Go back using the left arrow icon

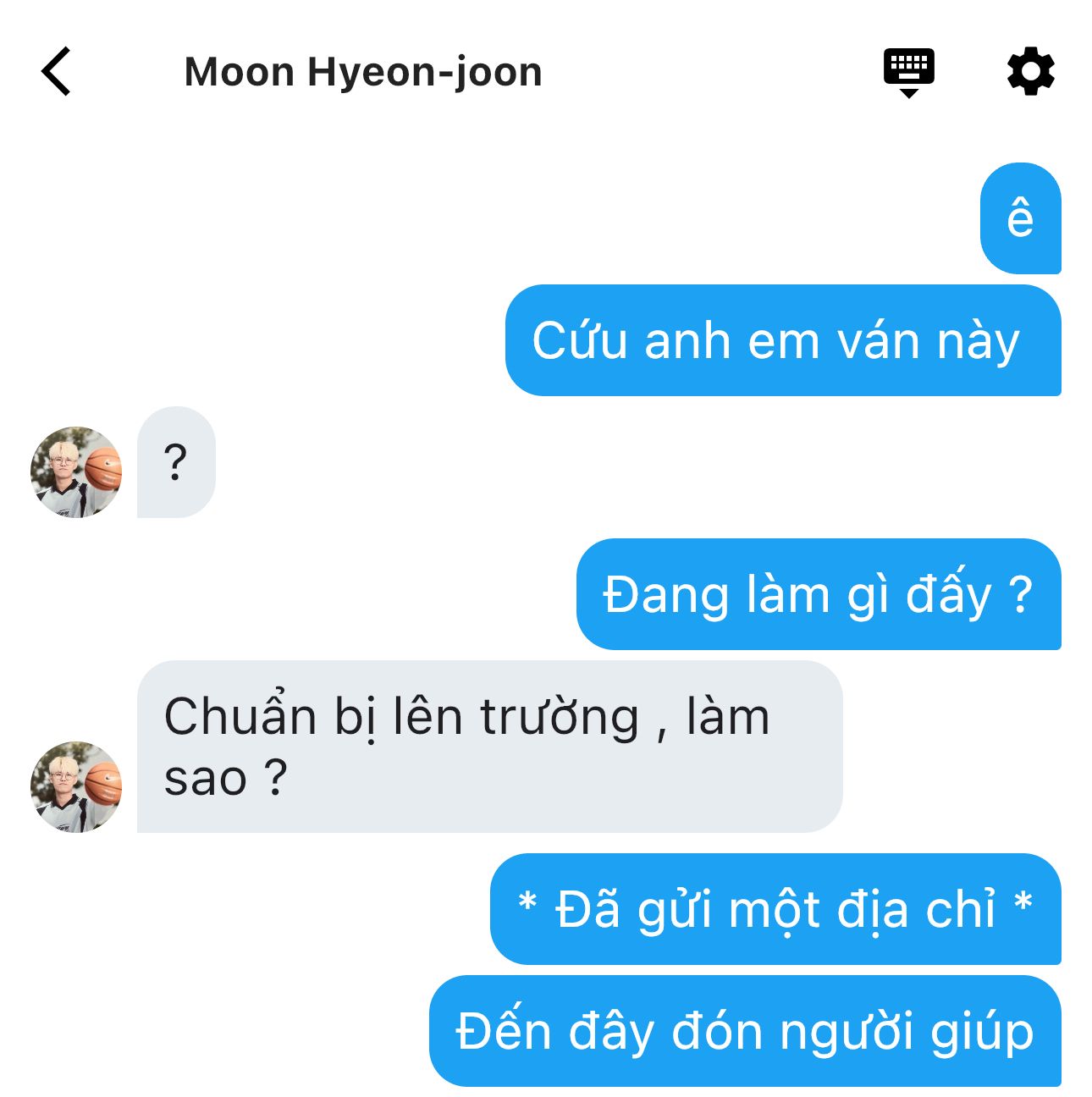56,71
